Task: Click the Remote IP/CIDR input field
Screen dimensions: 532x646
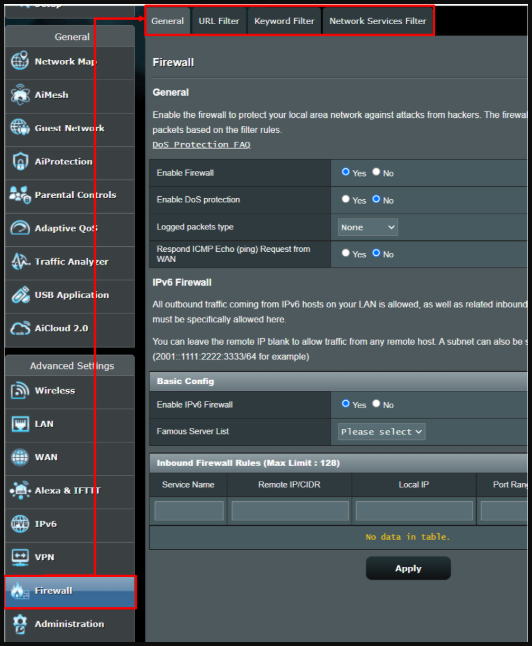Action: click(x=290, y=511)
